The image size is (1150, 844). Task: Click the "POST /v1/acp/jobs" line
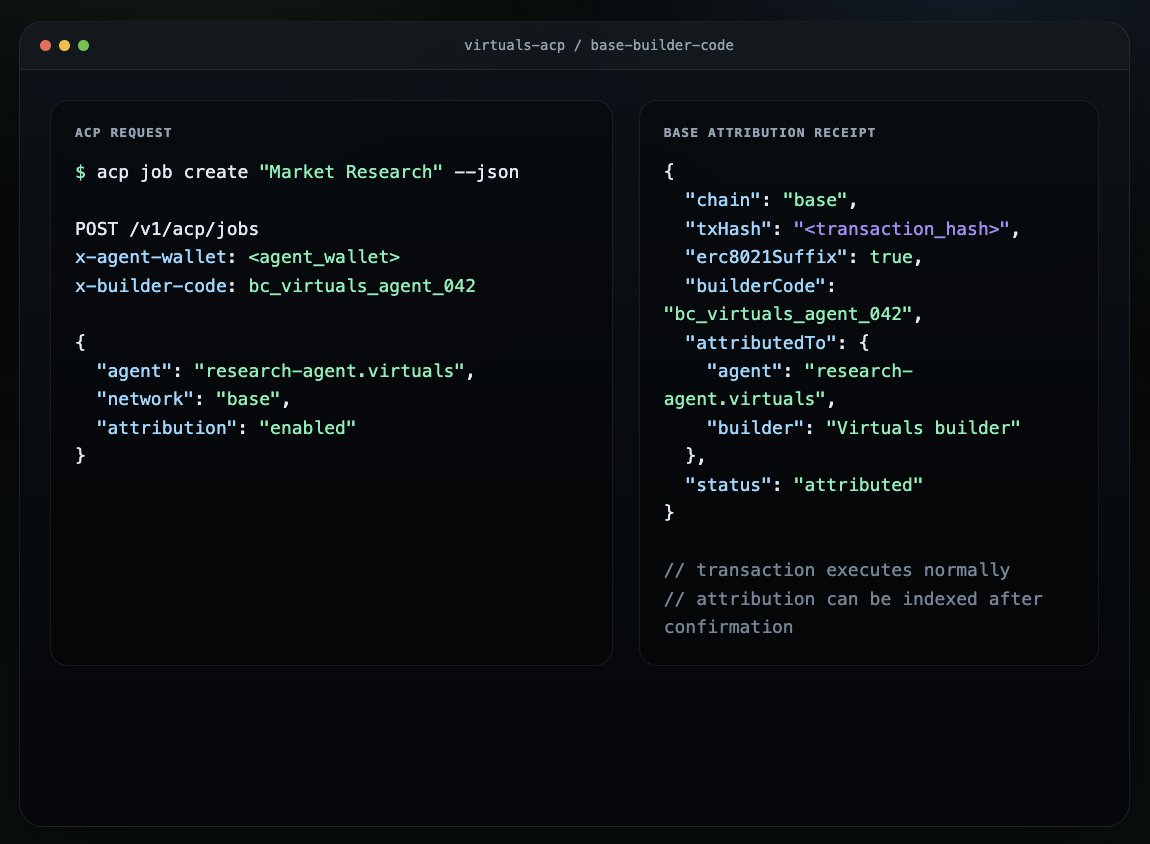click(166, 229)
